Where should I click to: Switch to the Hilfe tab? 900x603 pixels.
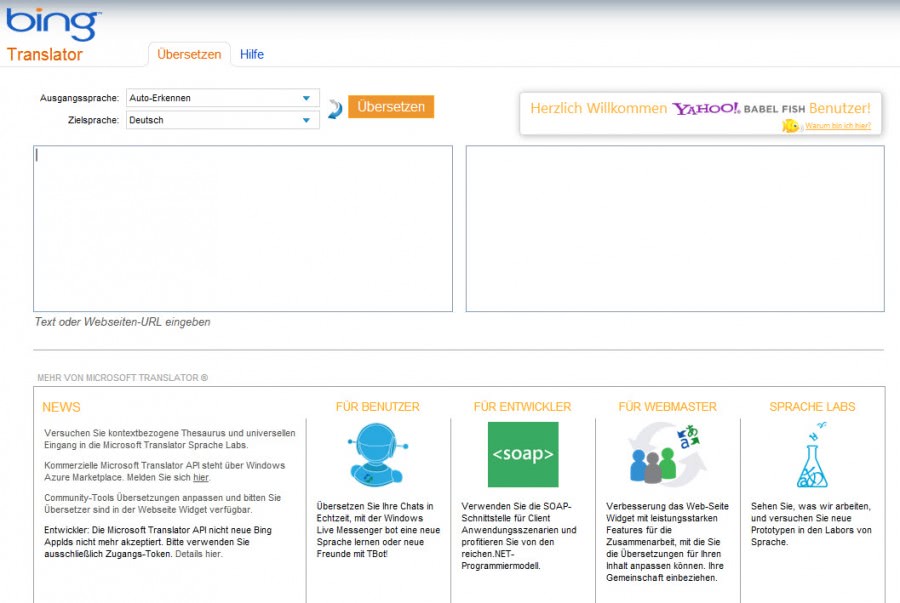point(252,55)
